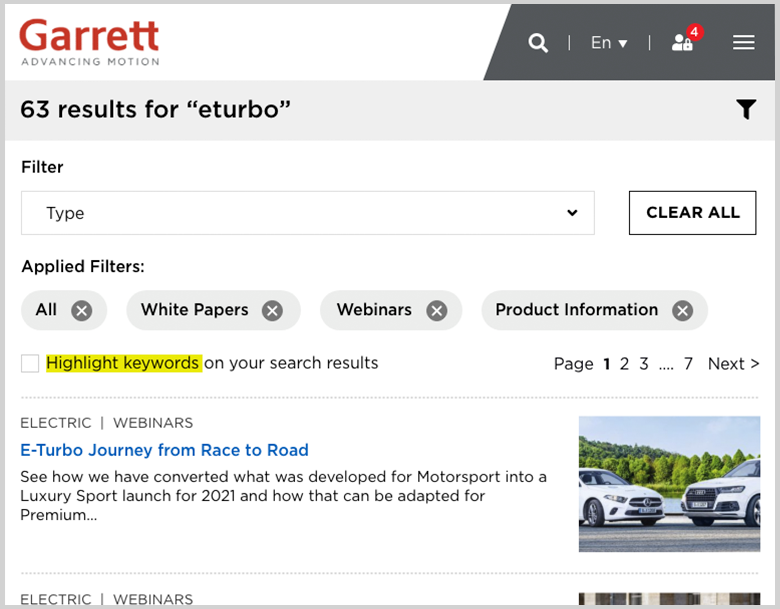The image size is (780, 609).
Task: Click the filter funnel icon
Action: point(746,110)
